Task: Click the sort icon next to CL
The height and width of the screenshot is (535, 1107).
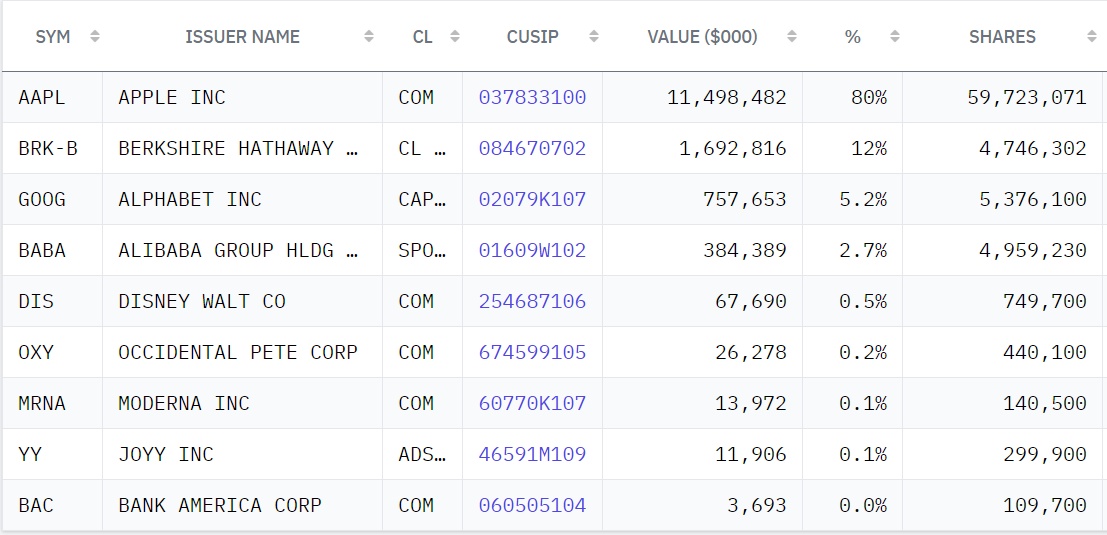Action: click(455, 37)
